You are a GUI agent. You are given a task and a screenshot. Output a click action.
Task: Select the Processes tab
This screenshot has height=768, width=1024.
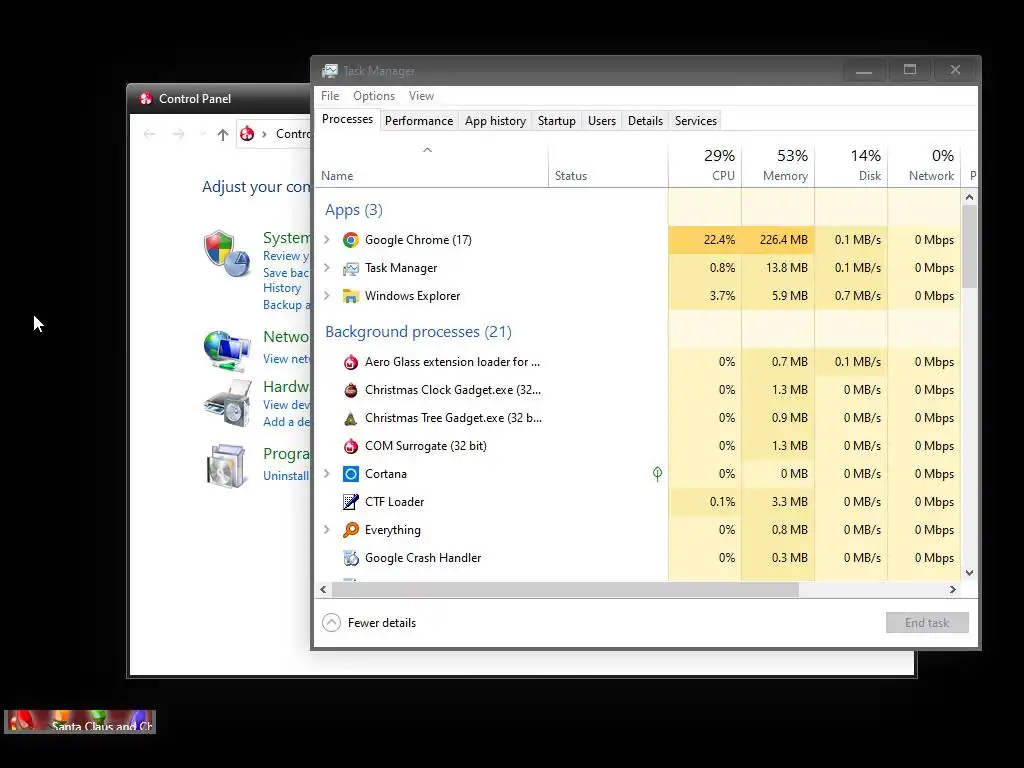click(x=347, y=120)
